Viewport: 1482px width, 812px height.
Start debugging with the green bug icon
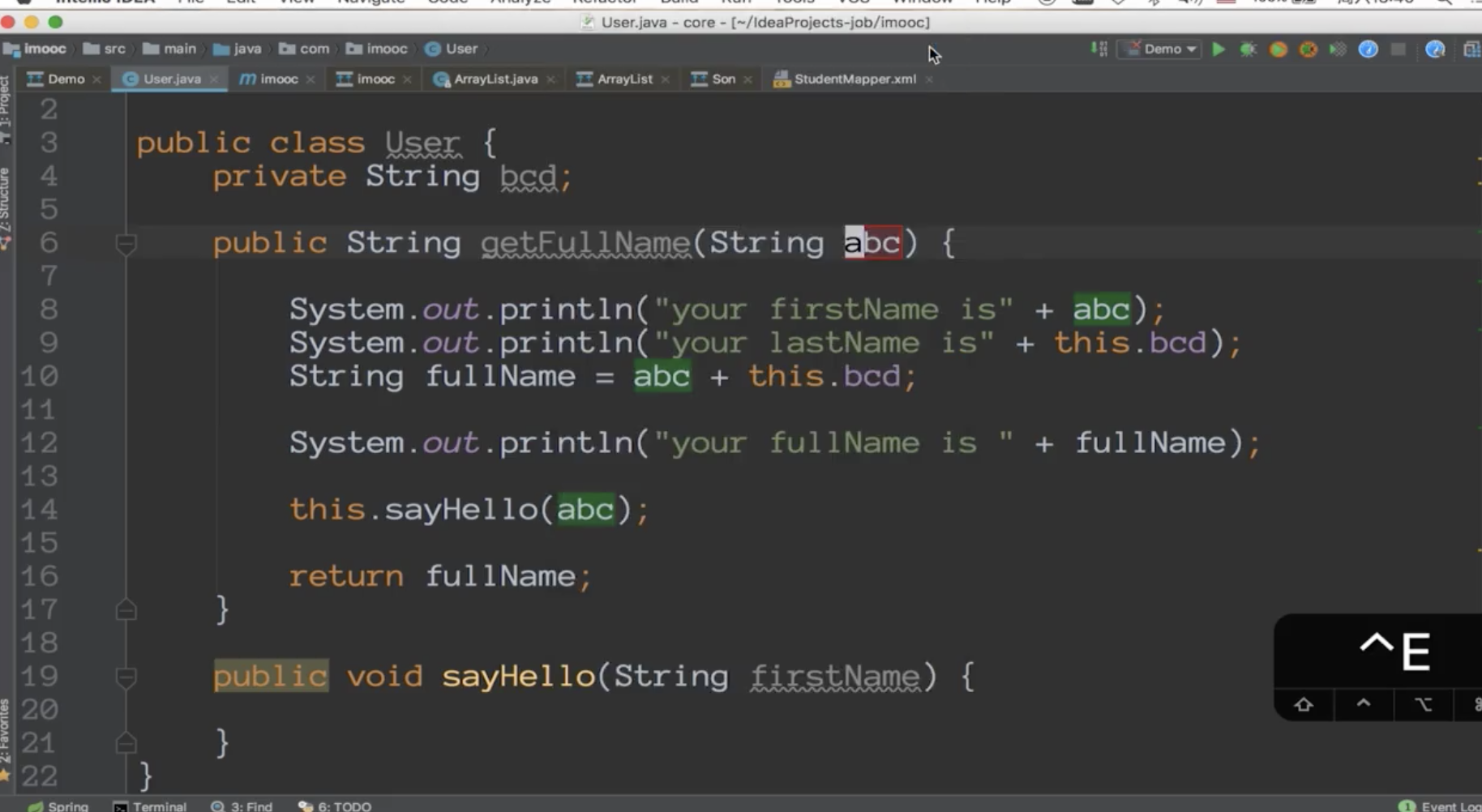[1248, 49]
